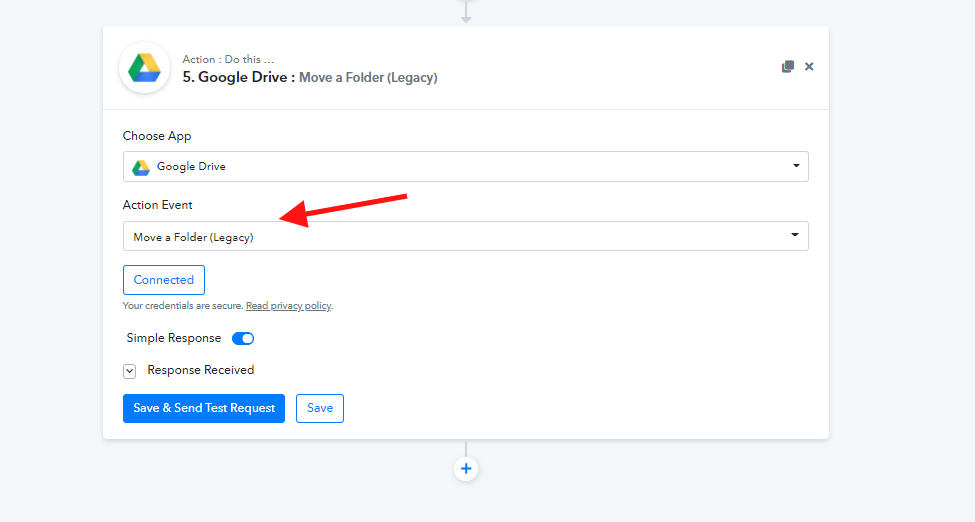Duplicate this action step with copy icon
975x522 pixels.
pos(787,67)
